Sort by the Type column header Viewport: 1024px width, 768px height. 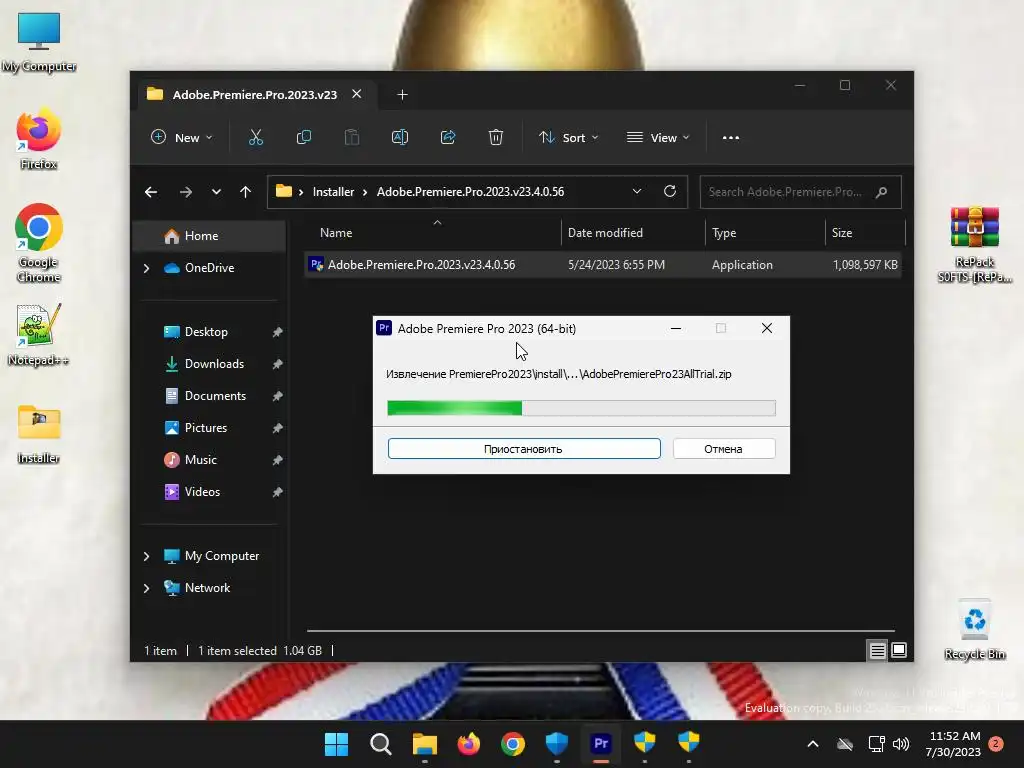click(x=724, y=233)
